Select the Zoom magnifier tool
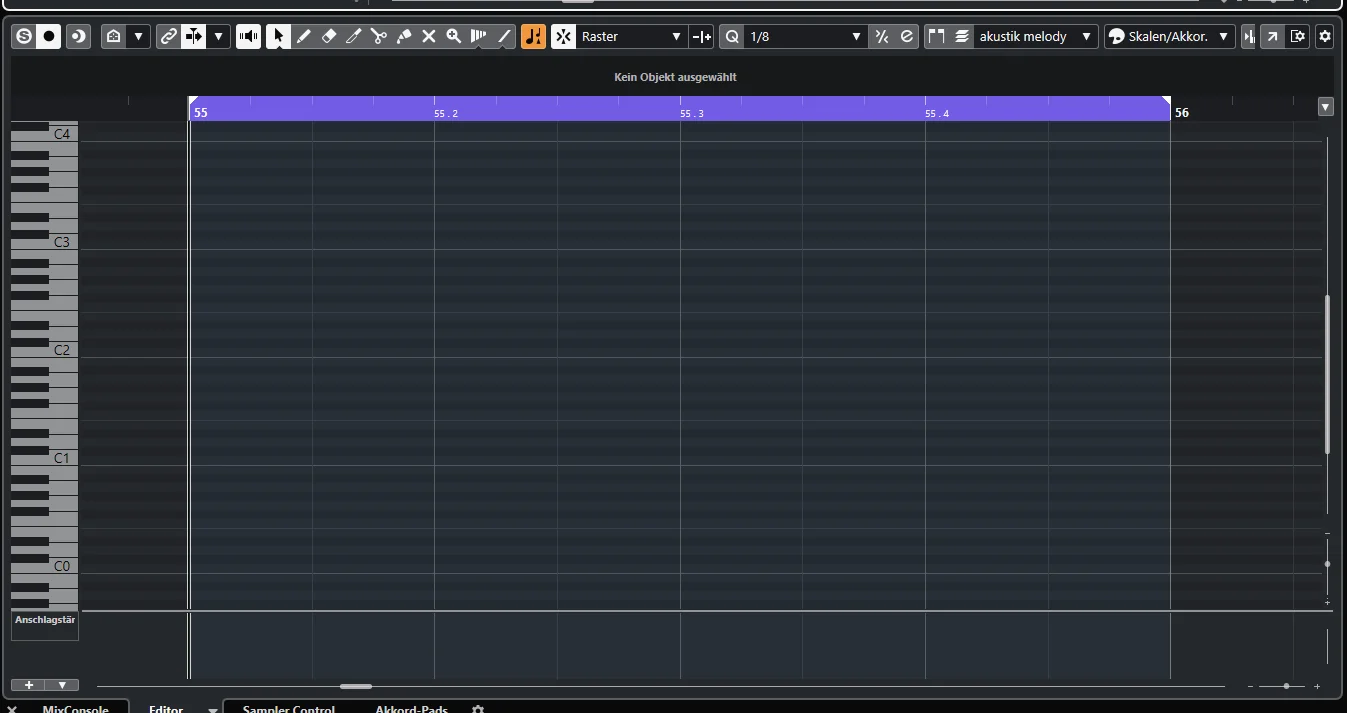 [x=453, y=37]
